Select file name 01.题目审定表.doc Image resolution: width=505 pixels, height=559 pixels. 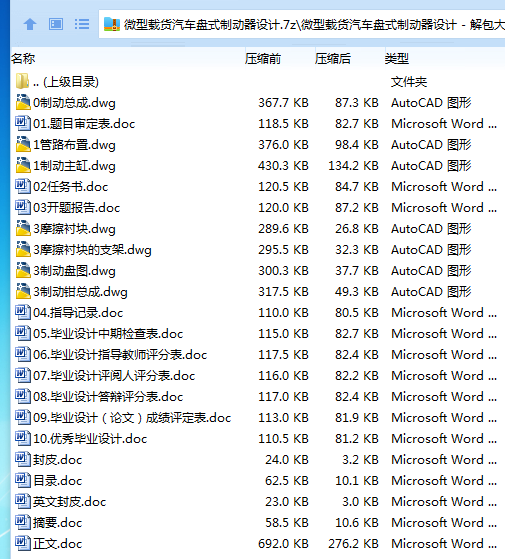[x=84, y=124]
